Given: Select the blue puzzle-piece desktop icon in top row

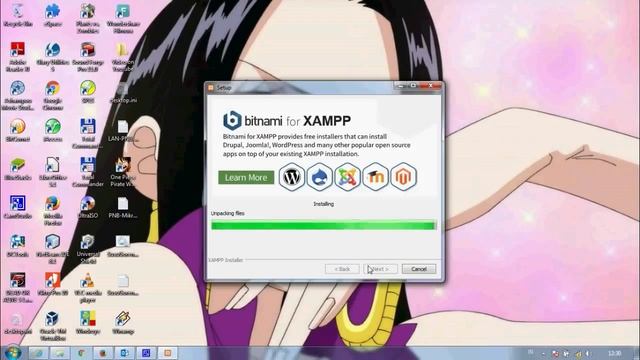Looking at the screenshot, I should [x=53, y=15].
